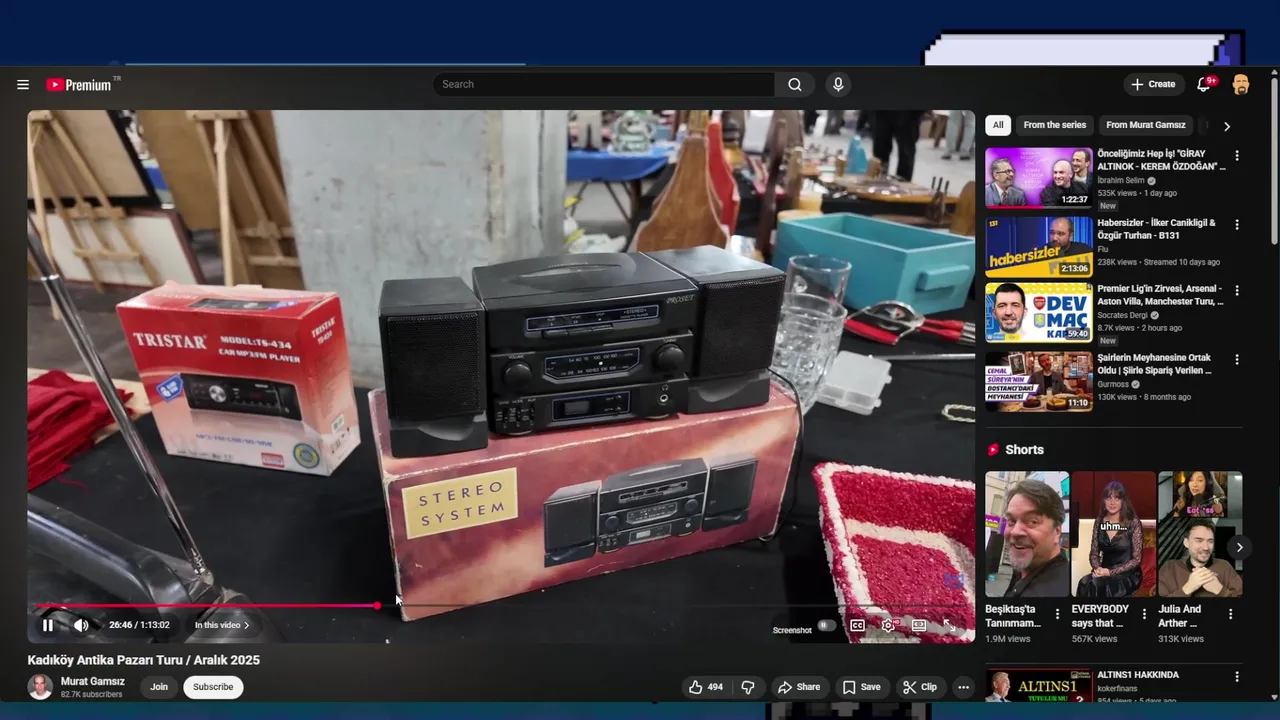Open Gurmoss channel link
The image size is (1280, 720).
pyautogui.click(x=1114, y=384)
